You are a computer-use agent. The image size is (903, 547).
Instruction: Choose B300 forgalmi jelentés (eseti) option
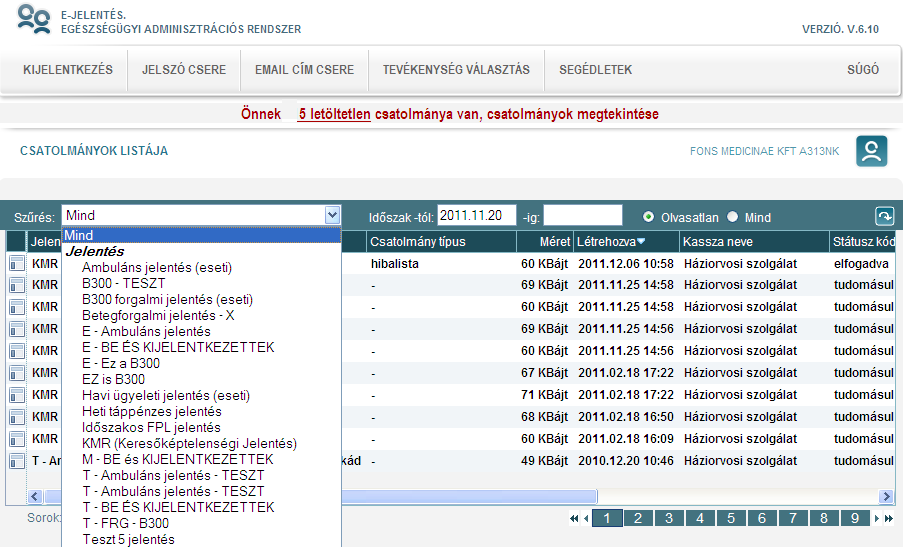[168, 299]
